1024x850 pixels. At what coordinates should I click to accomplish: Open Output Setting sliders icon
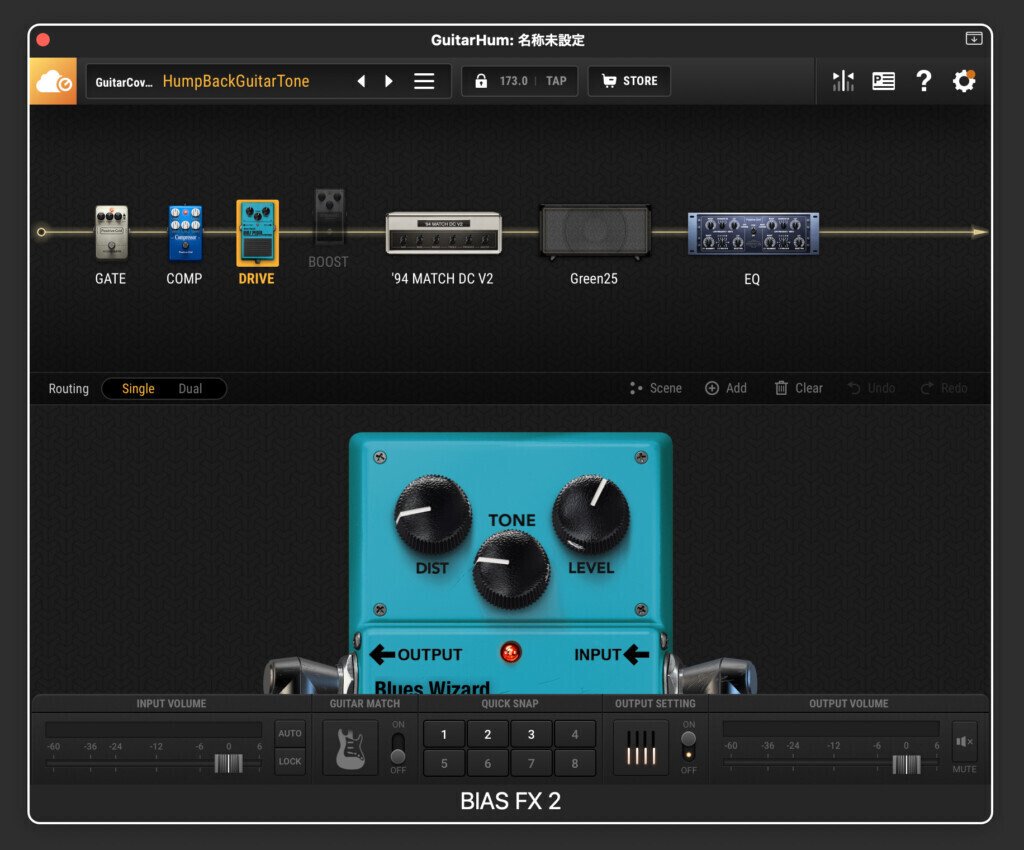click(x=641, y=748)
